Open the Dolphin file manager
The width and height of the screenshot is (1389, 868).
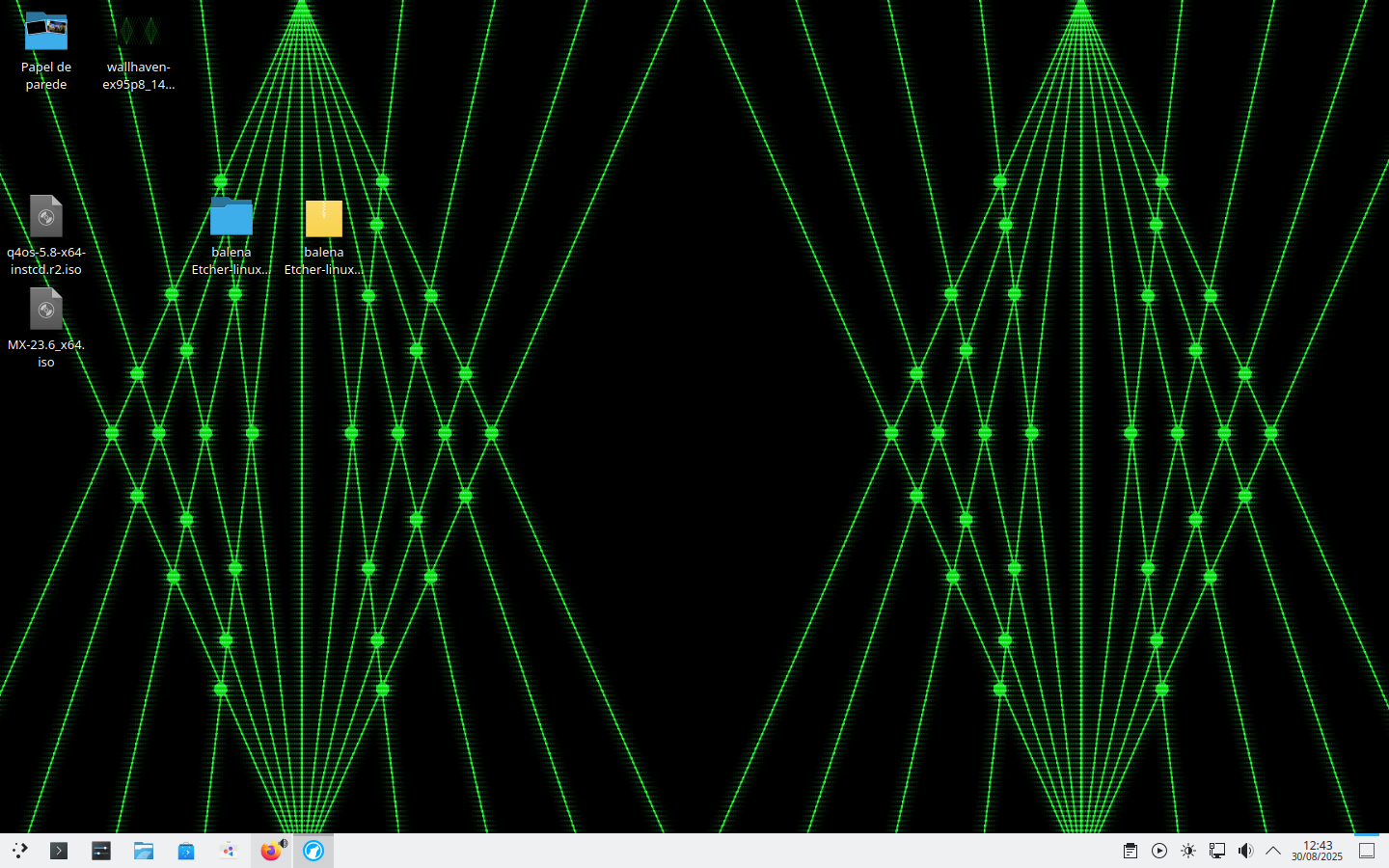point(144,851)
